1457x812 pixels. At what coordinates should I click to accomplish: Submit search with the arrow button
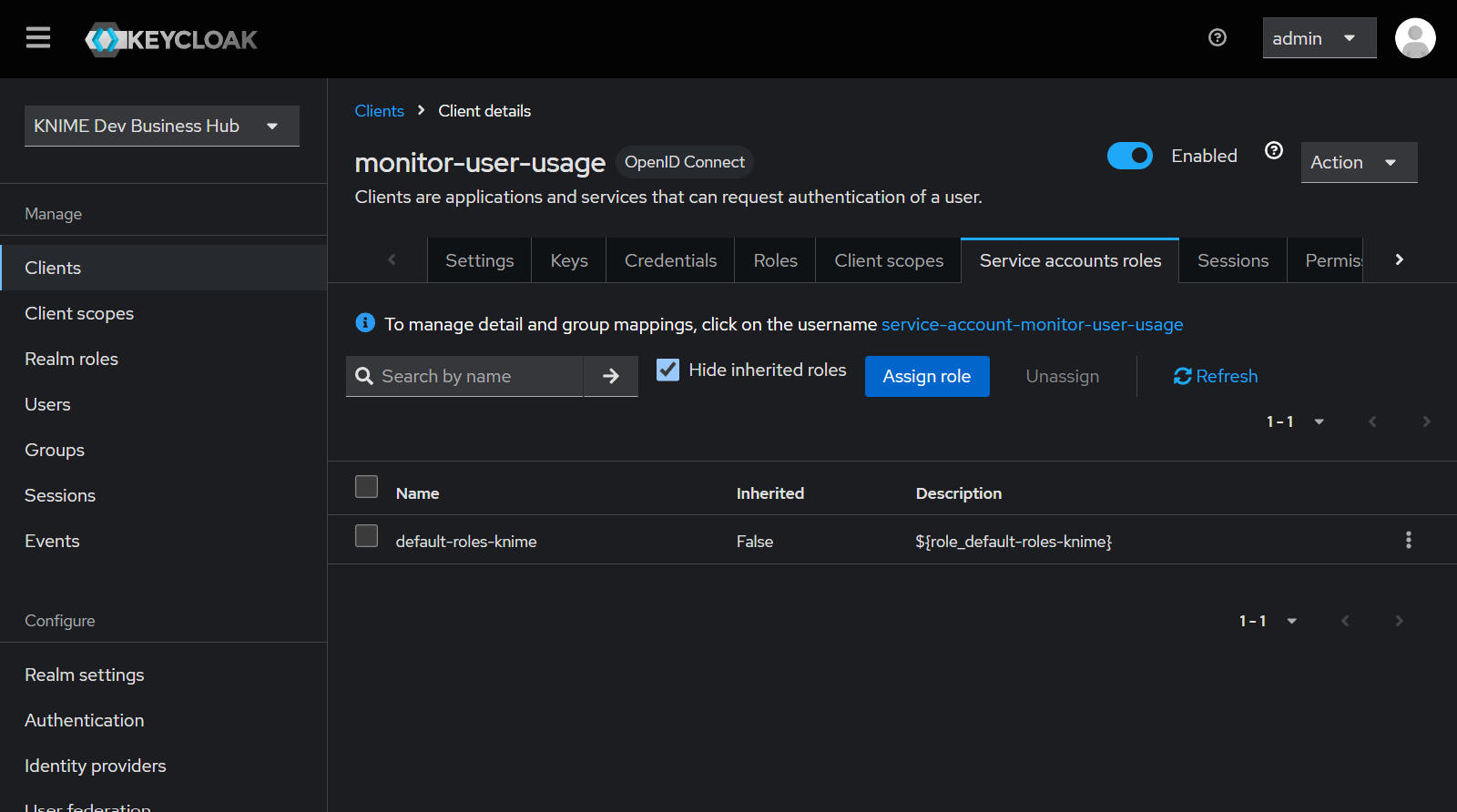(x=610, y=376)
